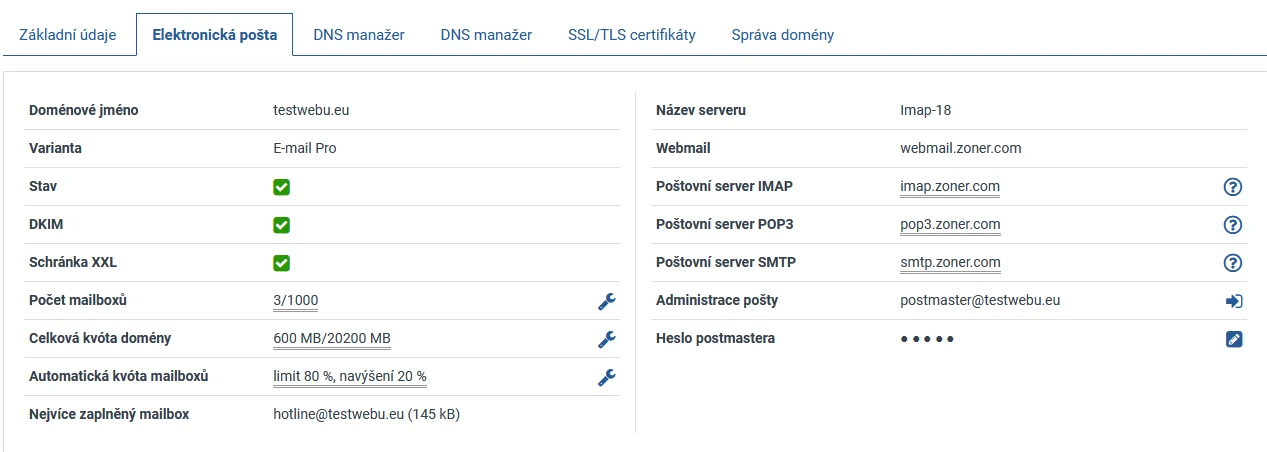Toggle the DKIM green checkbox
Screen dimensions: 1267x452
[282, 225]
